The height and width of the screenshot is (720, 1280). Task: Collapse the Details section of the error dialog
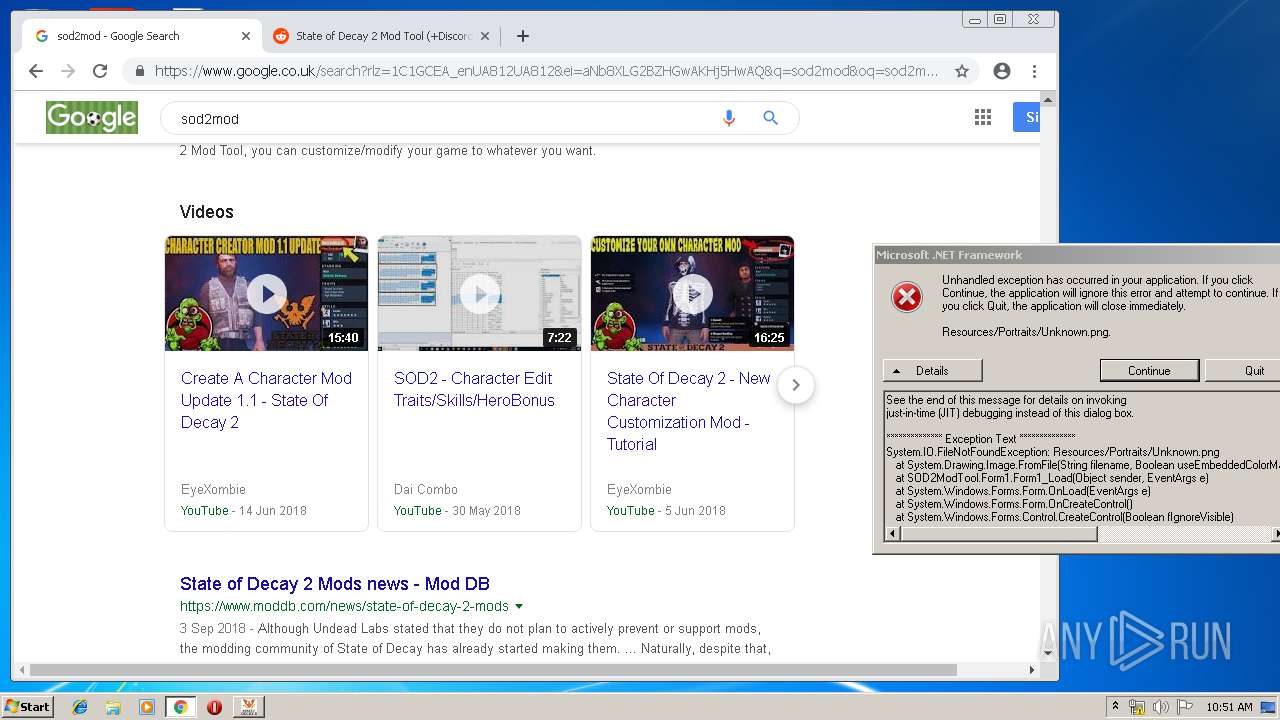click(932, 371)
